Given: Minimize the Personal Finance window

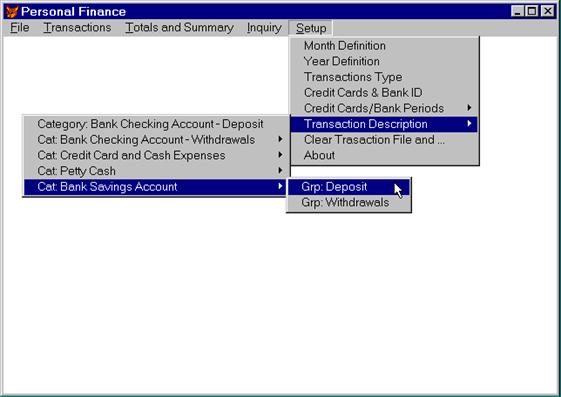Looking at the screenshot, I should pyautogui.click(x=517, y=11).
